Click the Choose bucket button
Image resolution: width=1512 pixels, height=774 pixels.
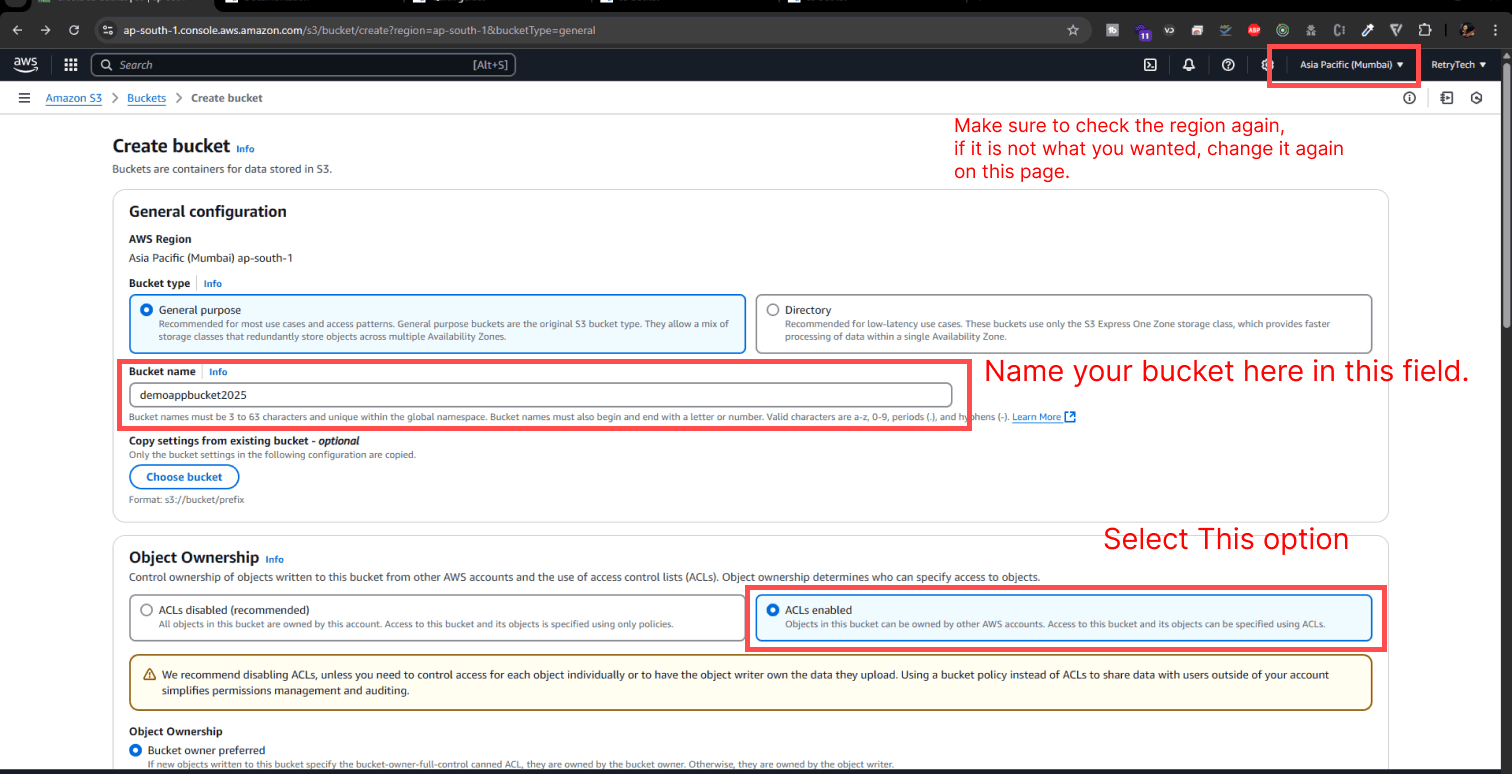click(x=184, y=476)
